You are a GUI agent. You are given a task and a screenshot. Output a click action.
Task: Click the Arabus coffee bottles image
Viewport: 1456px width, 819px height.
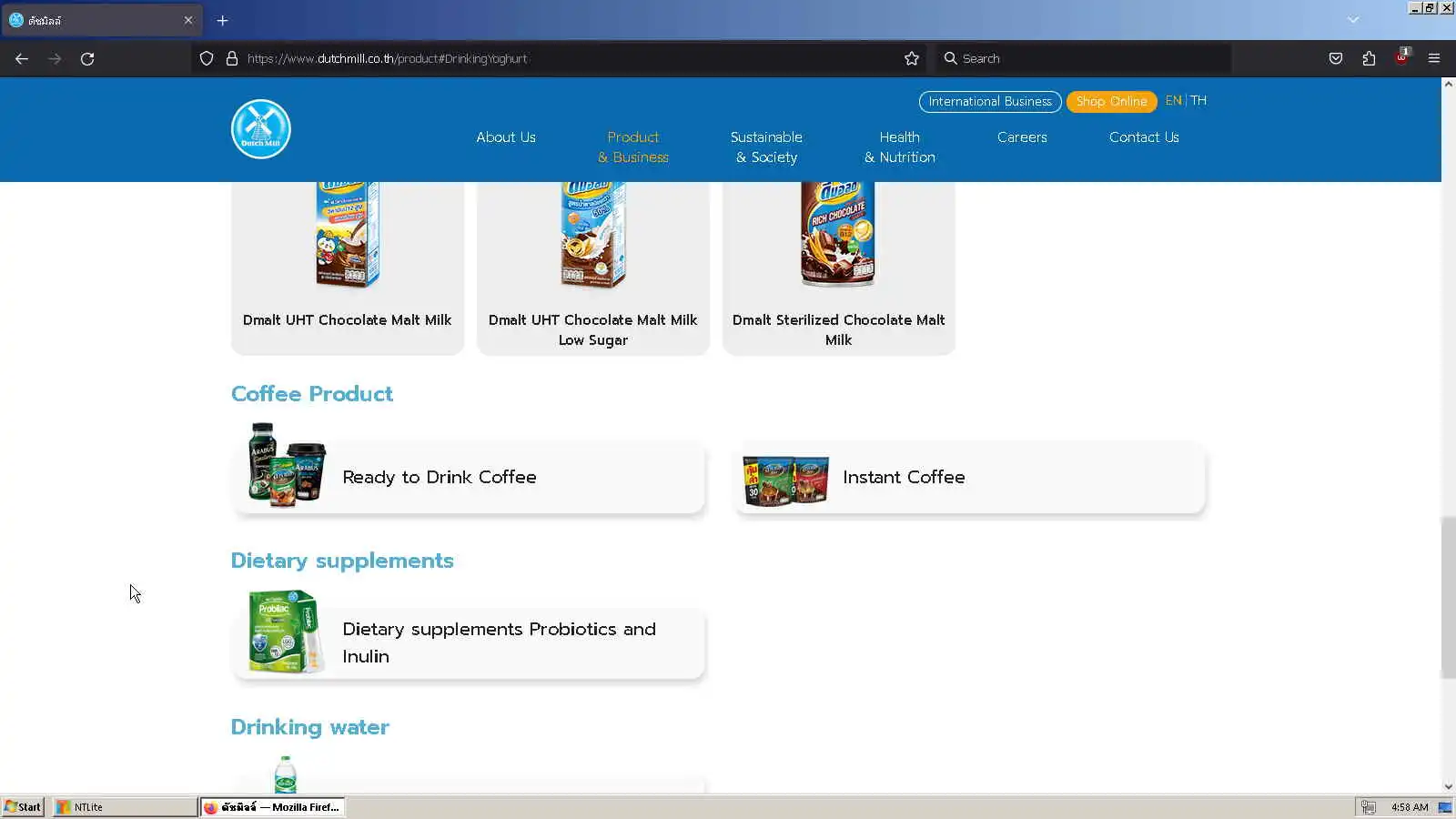click(x=288, y=464)
